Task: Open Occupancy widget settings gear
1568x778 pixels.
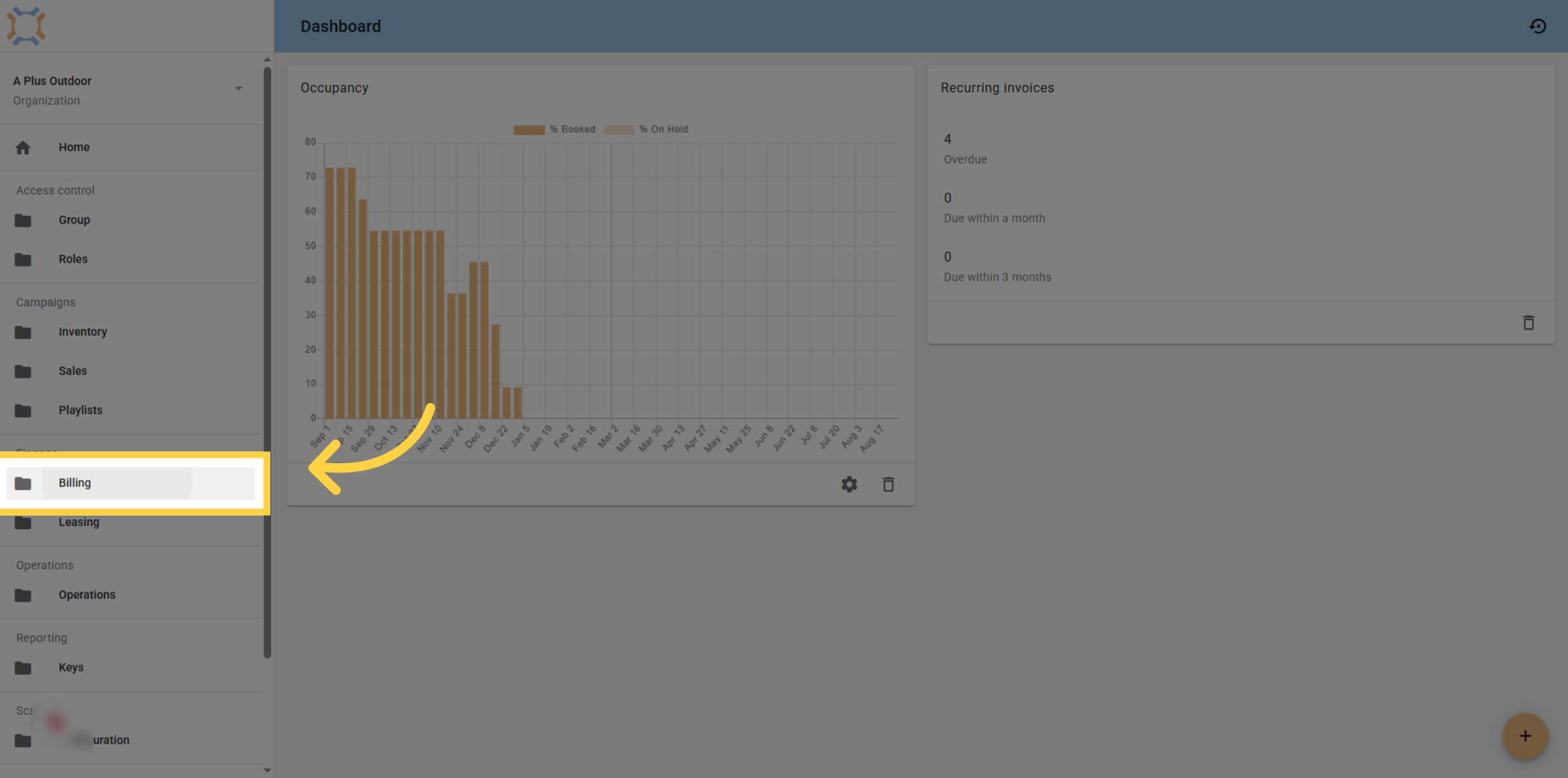Action: click(x=849, y=484)
